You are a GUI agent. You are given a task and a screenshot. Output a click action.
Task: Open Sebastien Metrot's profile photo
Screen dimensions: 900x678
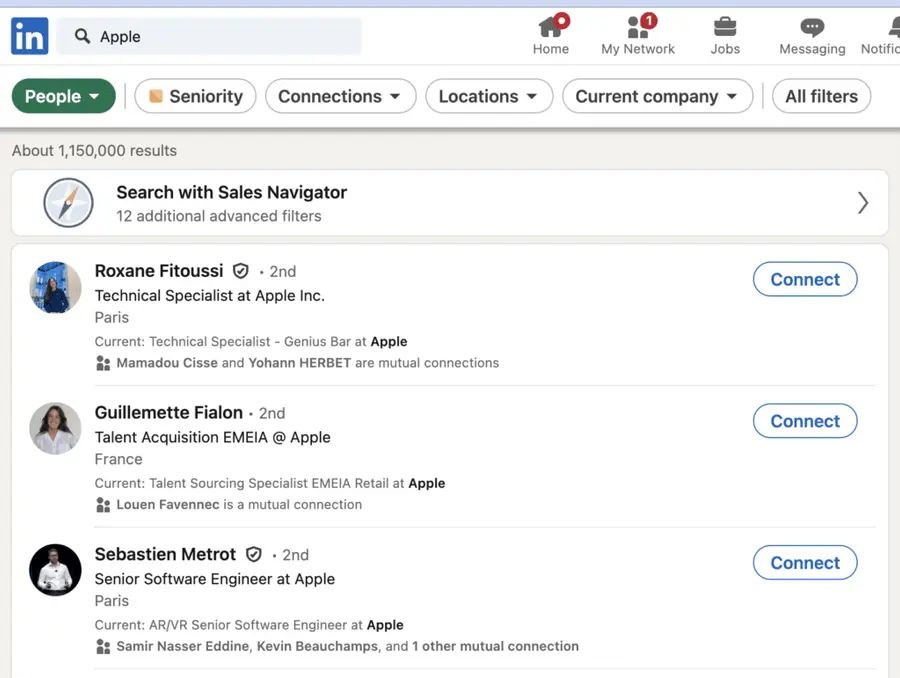(x=55, y=570)
